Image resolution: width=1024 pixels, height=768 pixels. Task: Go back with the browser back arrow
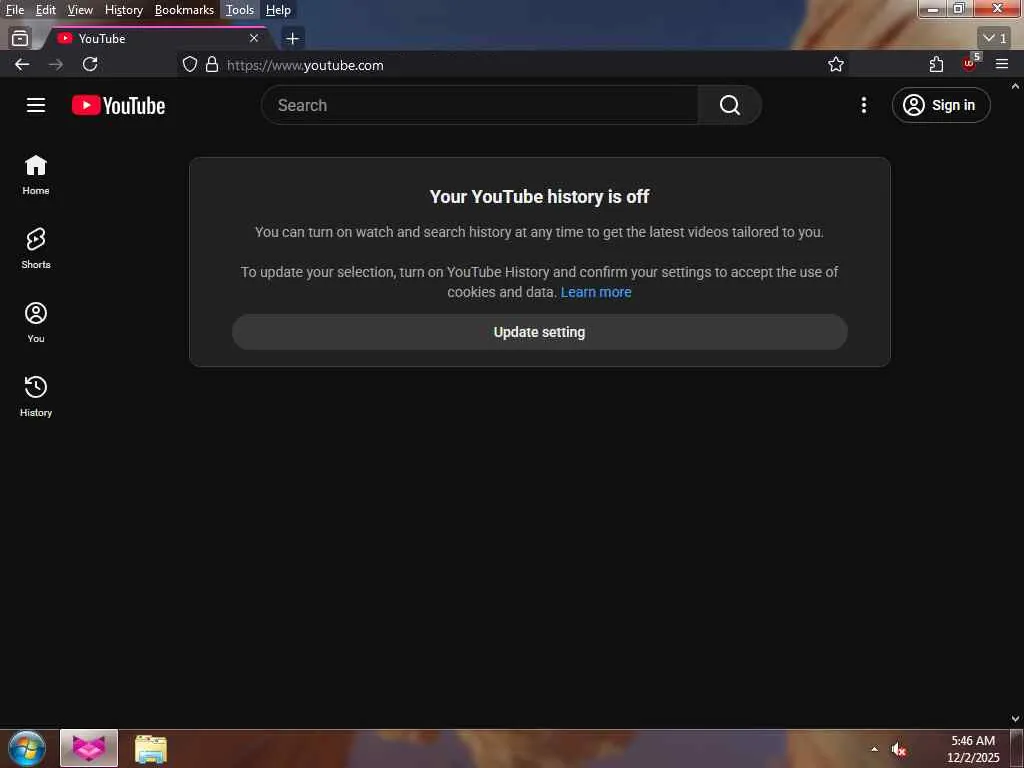22,64
